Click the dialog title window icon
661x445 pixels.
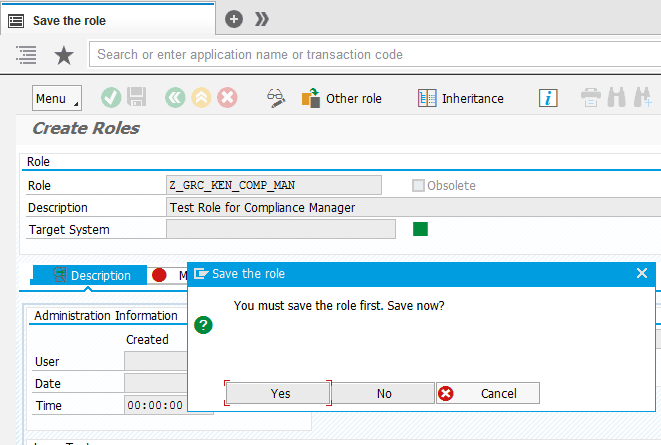click(201, 274)
